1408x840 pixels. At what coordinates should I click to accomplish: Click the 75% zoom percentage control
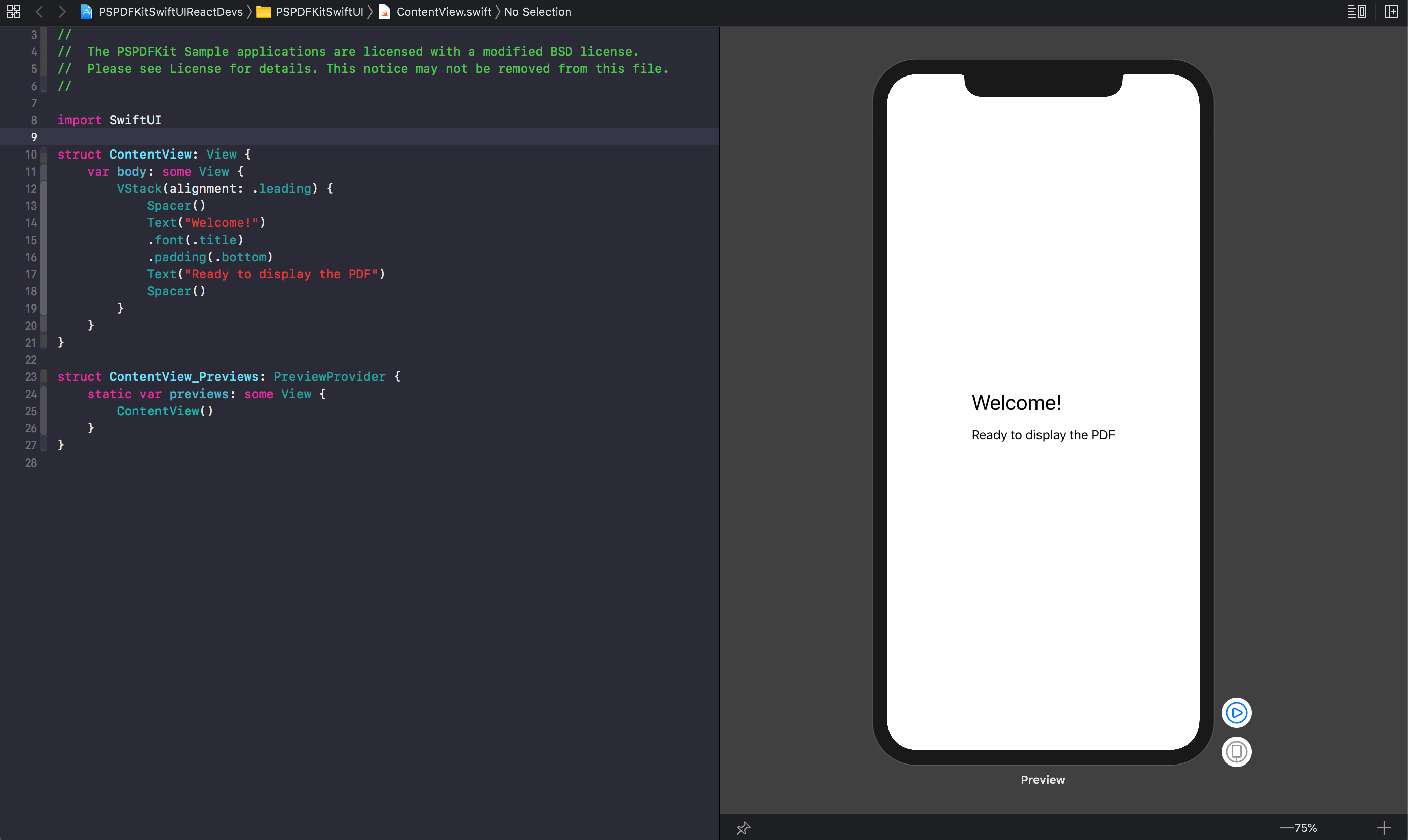click(x=1305, y=828)
